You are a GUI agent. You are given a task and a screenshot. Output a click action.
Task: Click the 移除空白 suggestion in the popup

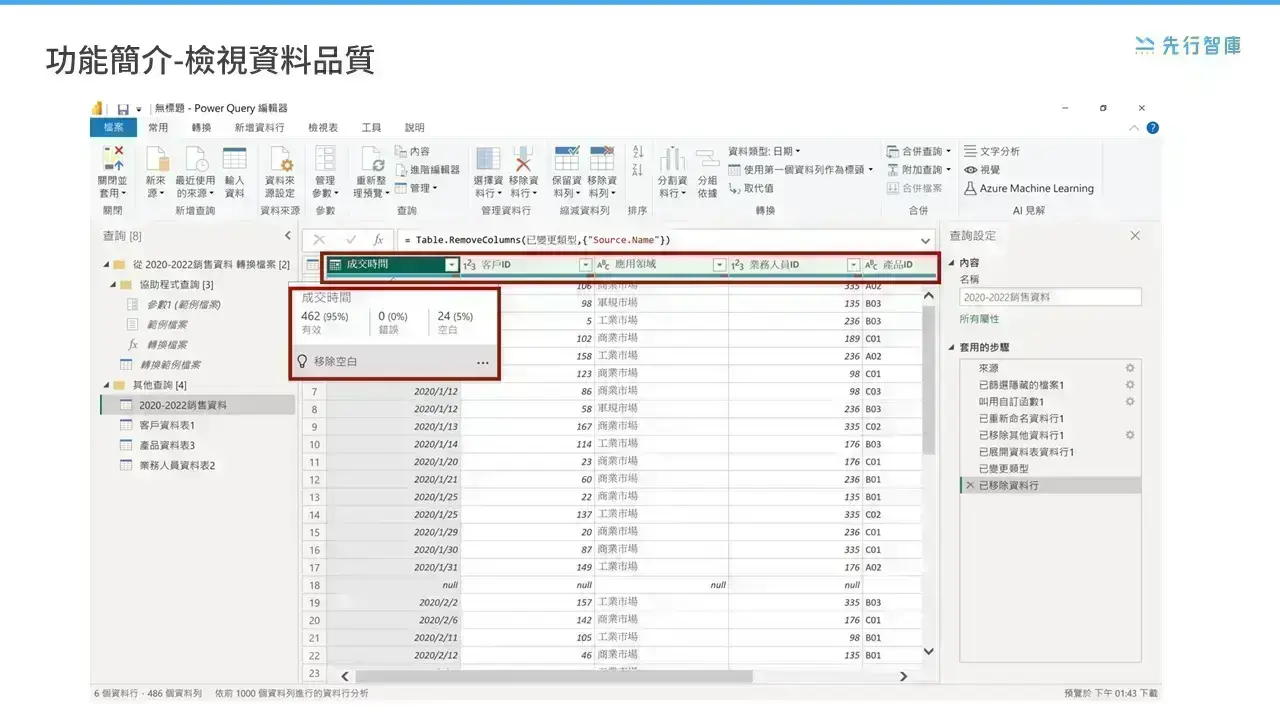click(x=335, y=362)
